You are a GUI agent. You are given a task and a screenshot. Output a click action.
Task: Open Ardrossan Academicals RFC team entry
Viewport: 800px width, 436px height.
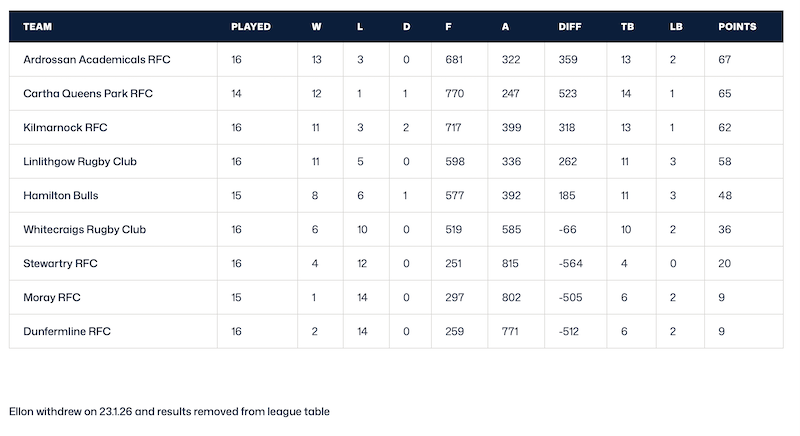(97, 60)
